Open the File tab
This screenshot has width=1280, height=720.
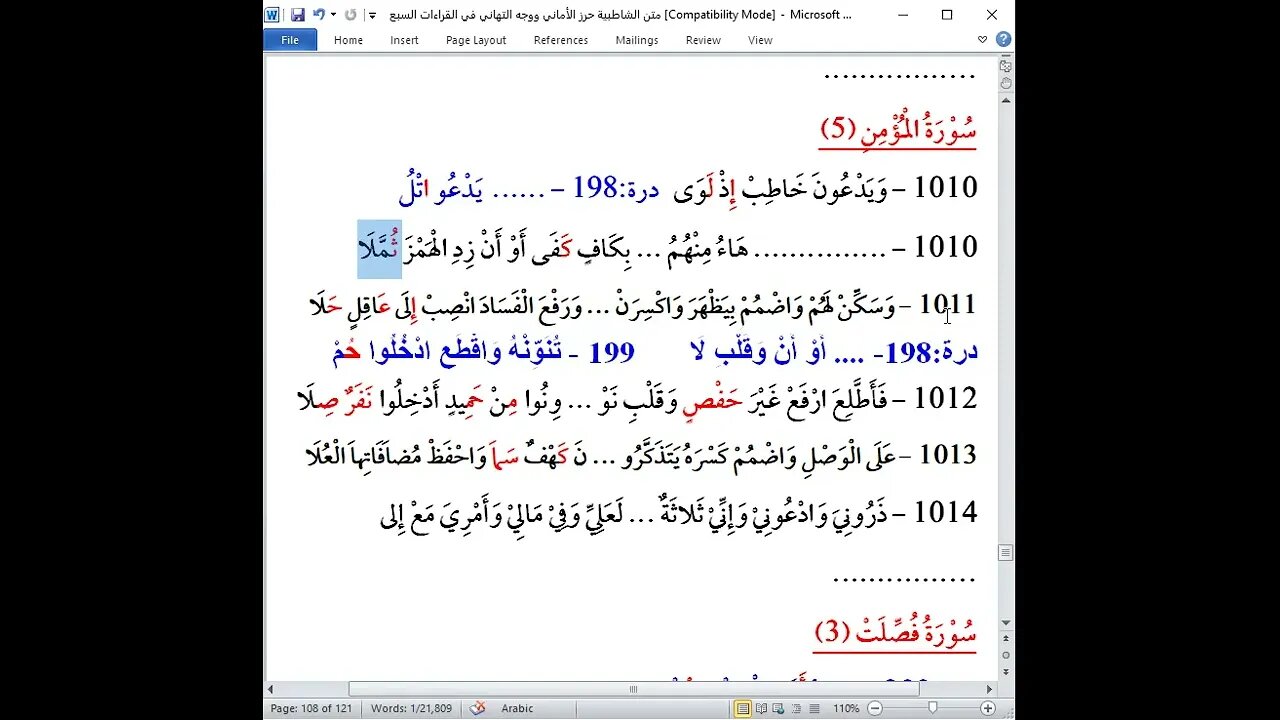290,40
